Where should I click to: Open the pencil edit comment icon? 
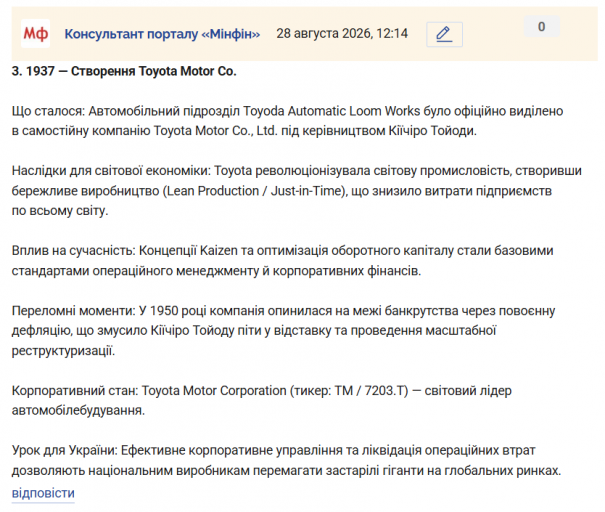444,34
